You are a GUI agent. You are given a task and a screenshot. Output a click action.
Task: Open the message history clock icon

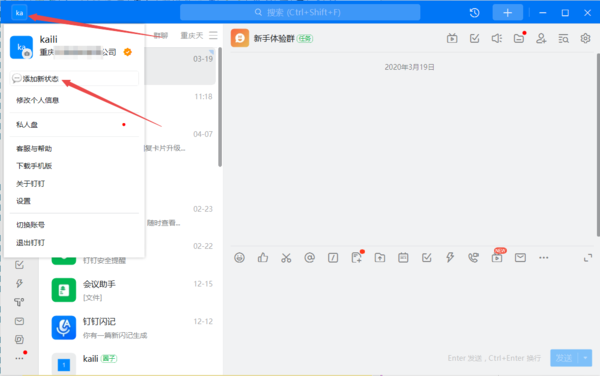474,13
